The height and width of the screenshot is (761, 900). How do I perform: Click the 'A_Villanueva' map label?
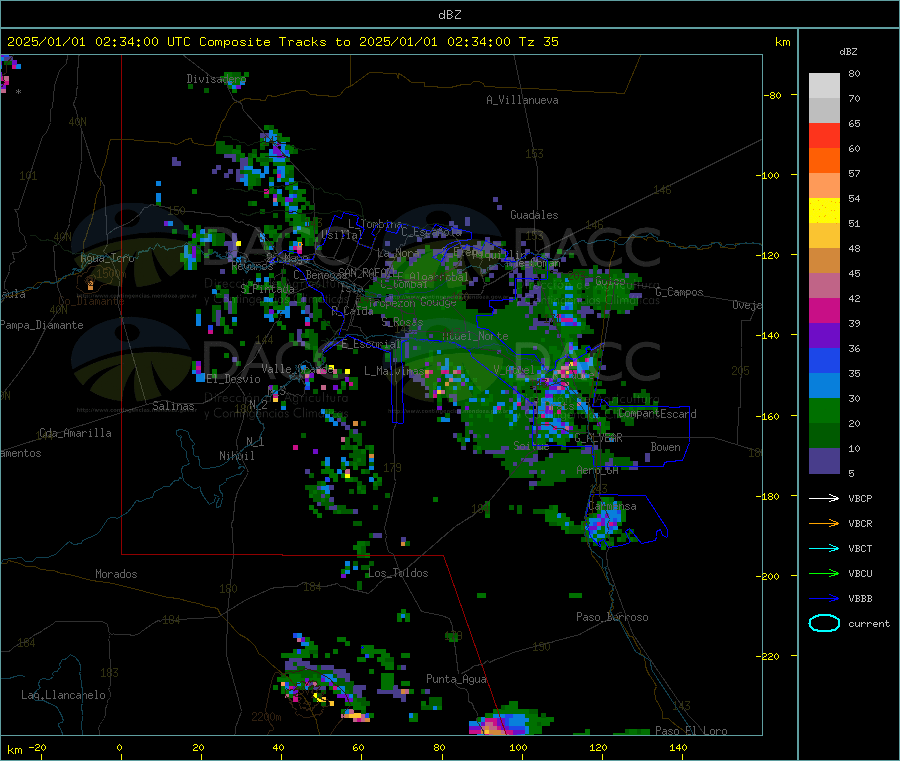click(x=522, y=100)
